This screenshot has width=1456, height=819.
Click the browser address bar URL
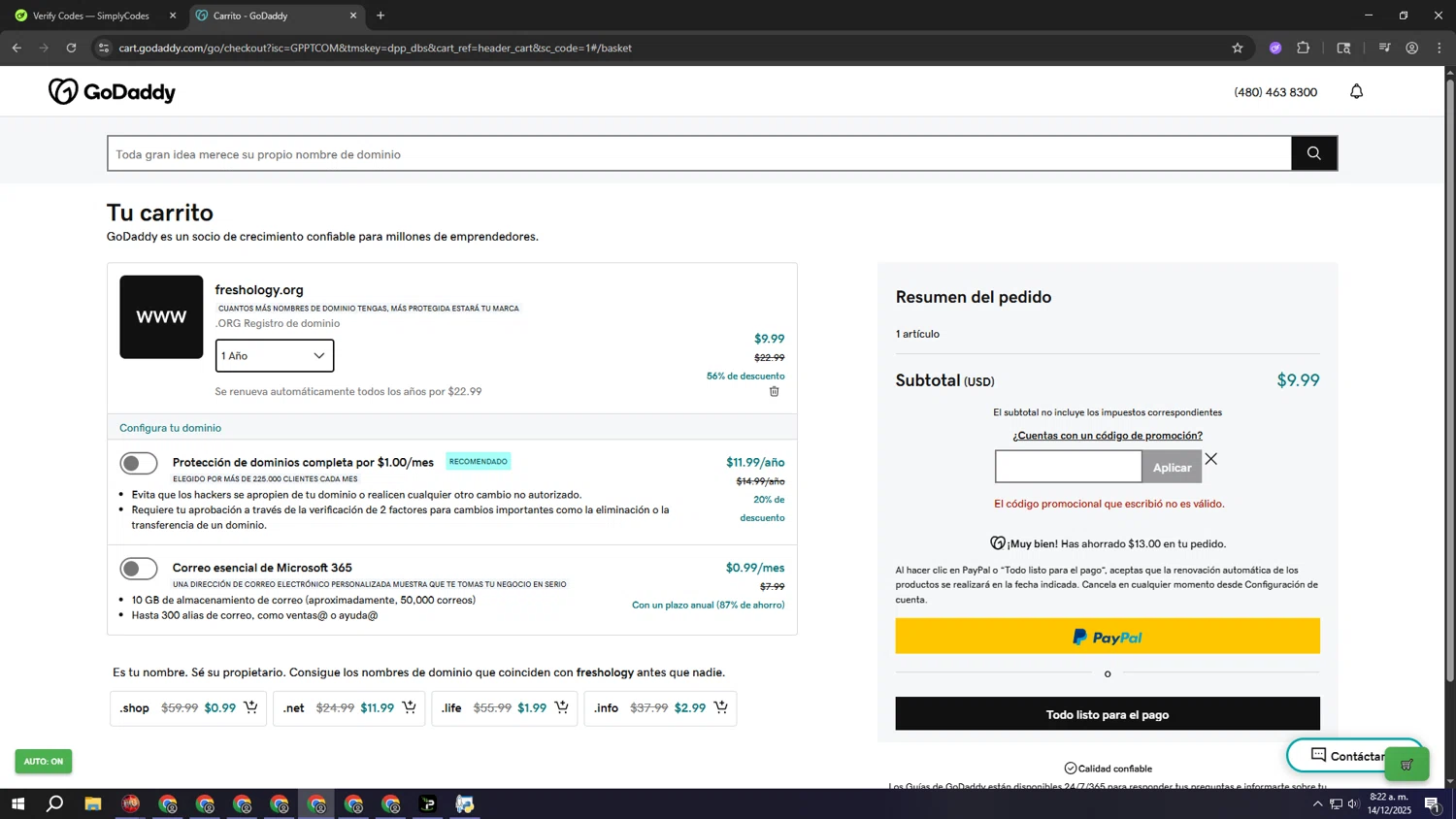pos(375,48)
